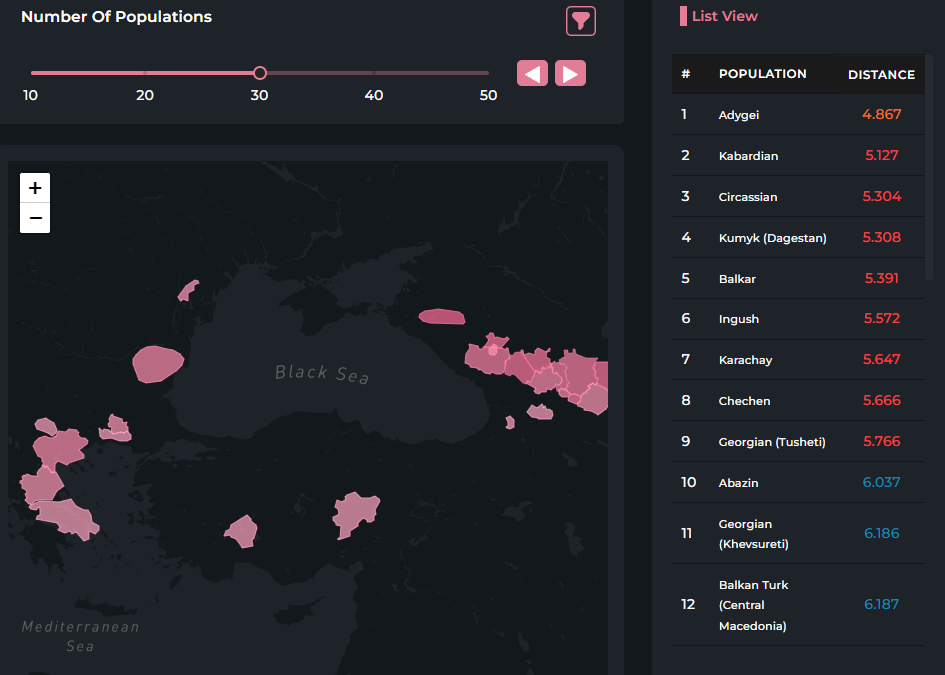Open the filter funnel icon
The width and height of the screenshot is (945, 675).
click(580, 20)
